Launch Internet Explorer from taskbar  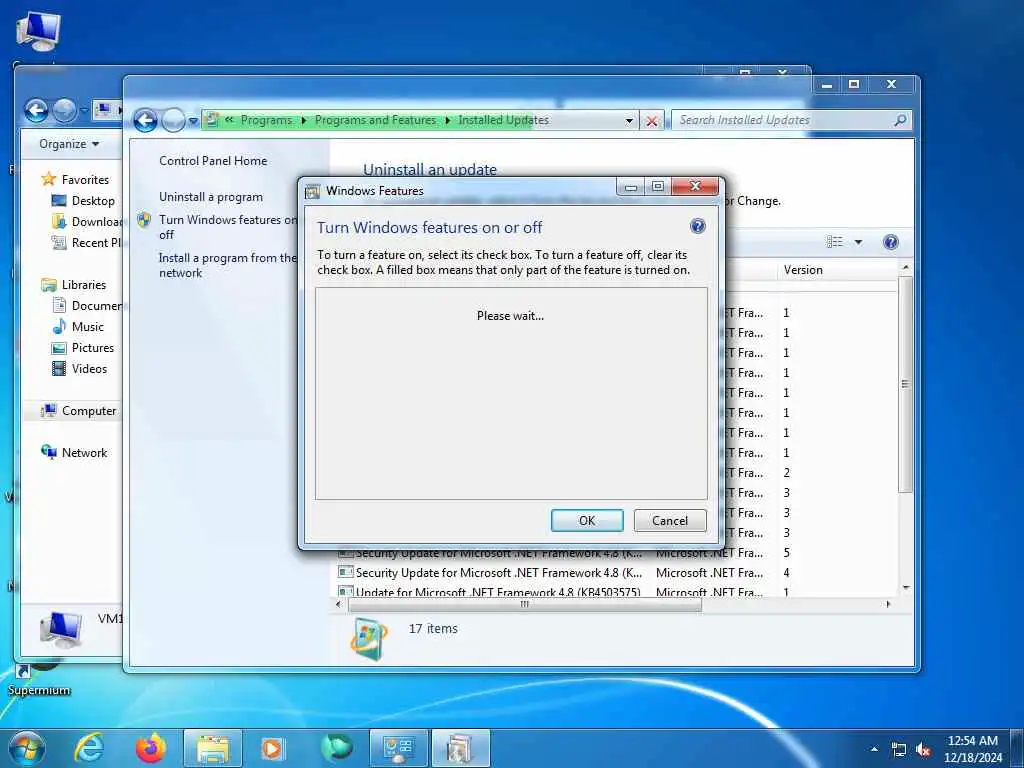pos(88,748)
